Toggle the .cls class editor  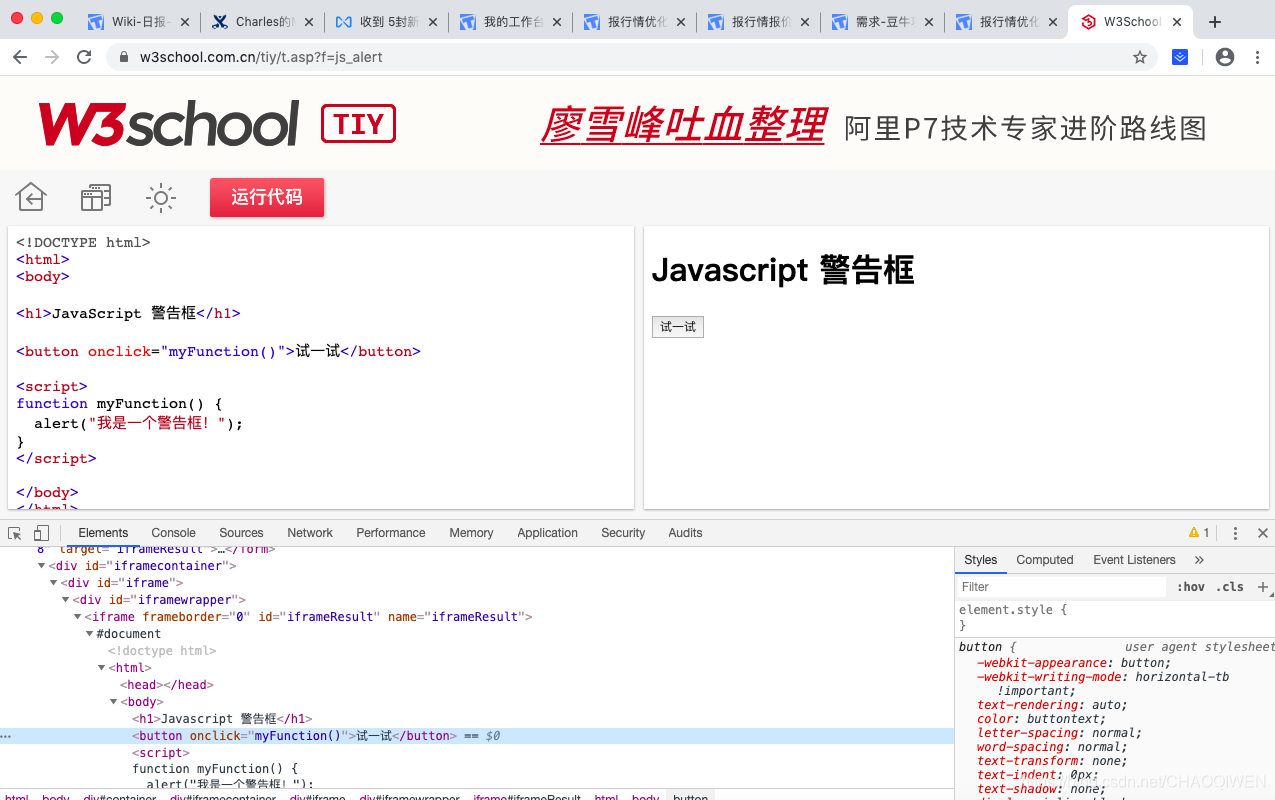1230,587
